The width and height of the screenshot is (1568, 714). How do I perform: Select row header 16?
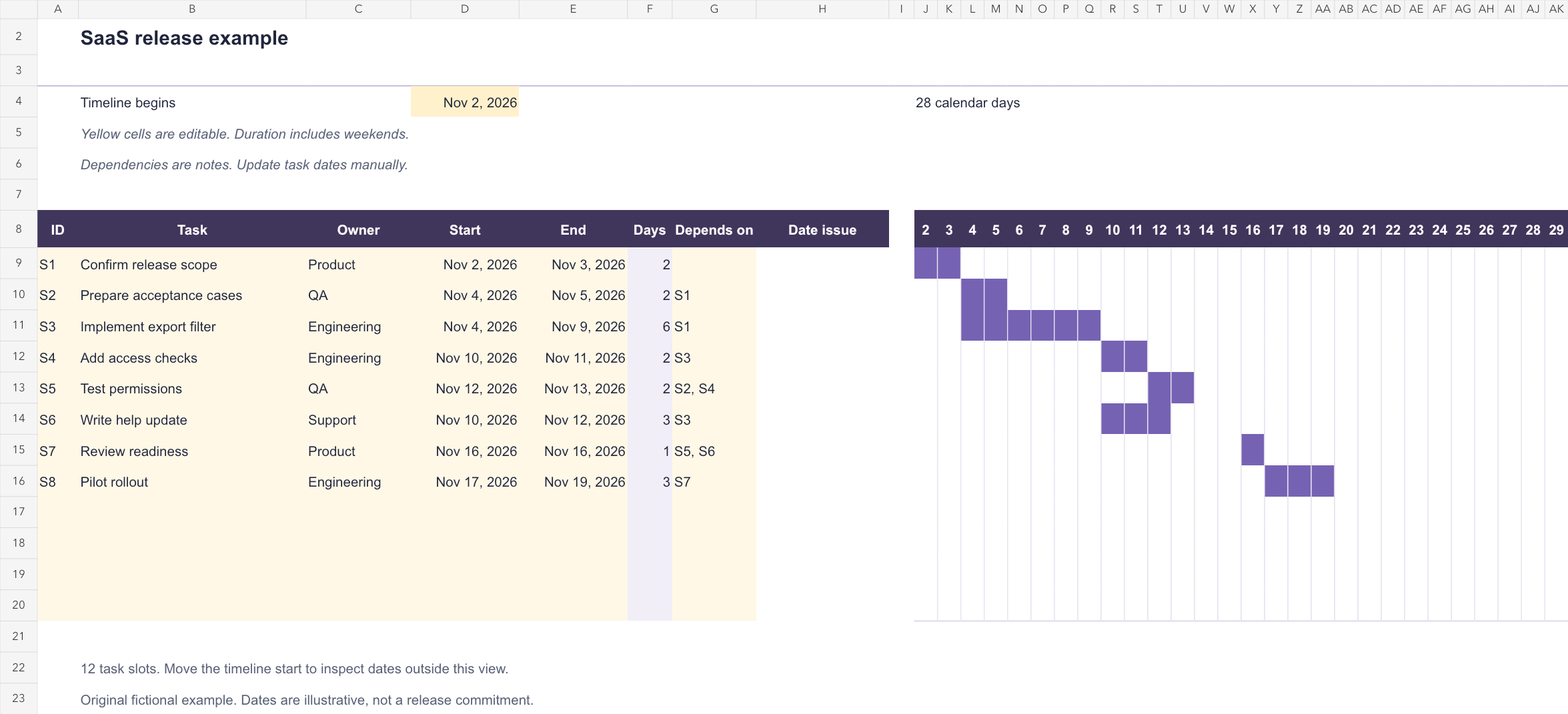point(19,481)
